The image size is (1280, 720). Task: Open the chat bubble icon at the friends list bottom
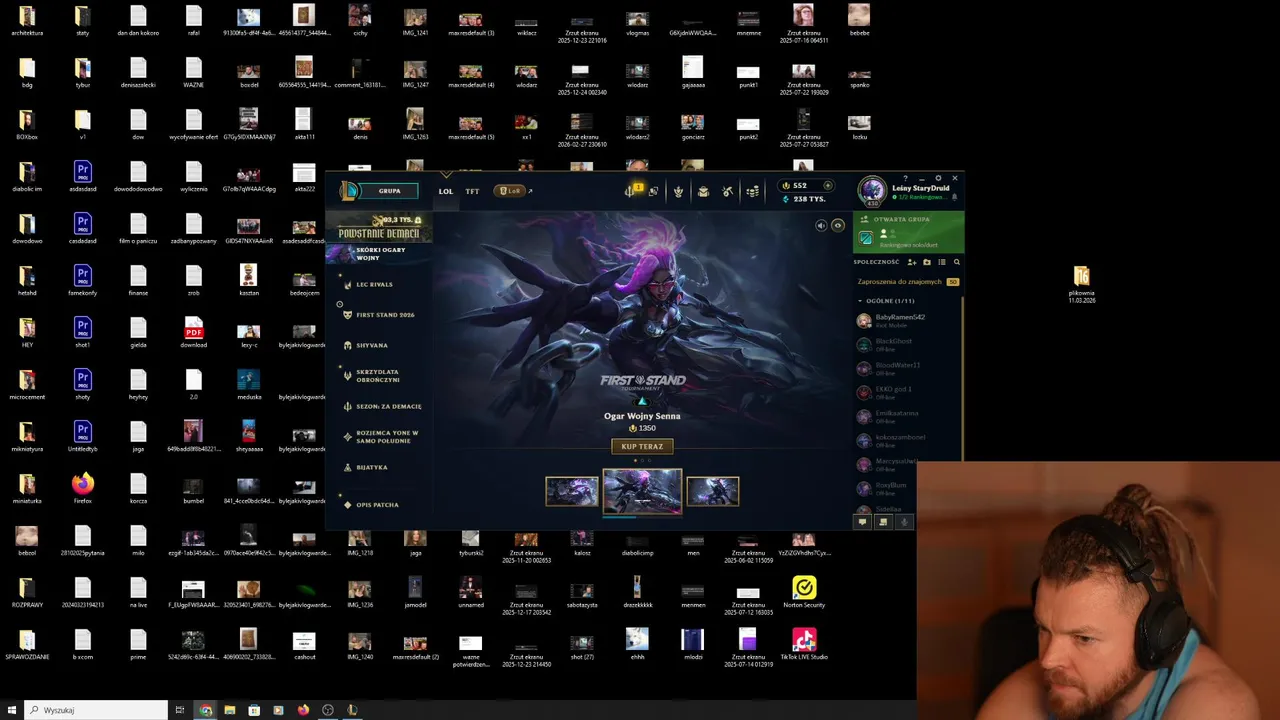click(x=862, y=521)
